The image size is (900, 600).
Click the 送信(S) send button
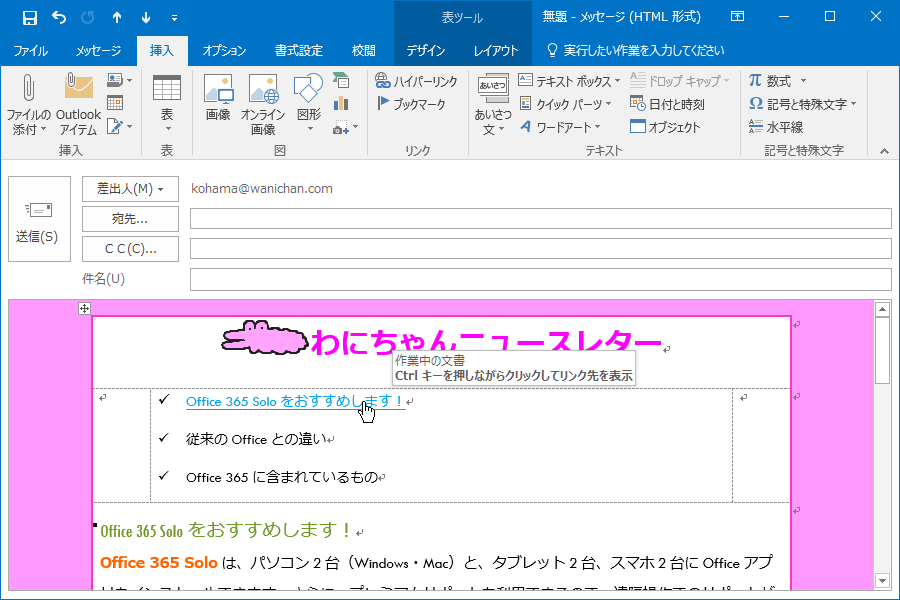click(39, 219)
